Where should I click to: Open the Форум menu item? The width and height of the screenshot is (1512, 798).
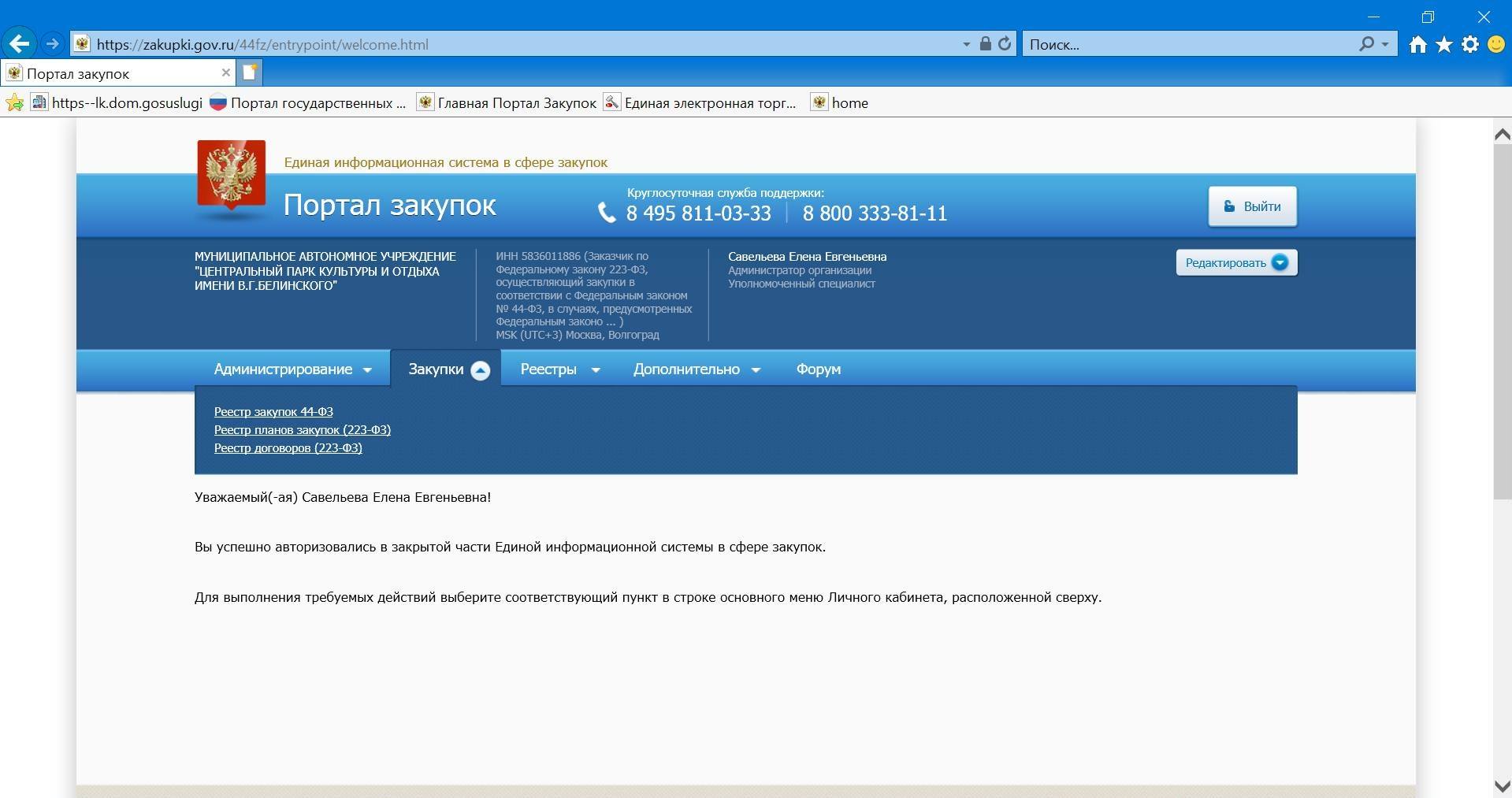818,369
